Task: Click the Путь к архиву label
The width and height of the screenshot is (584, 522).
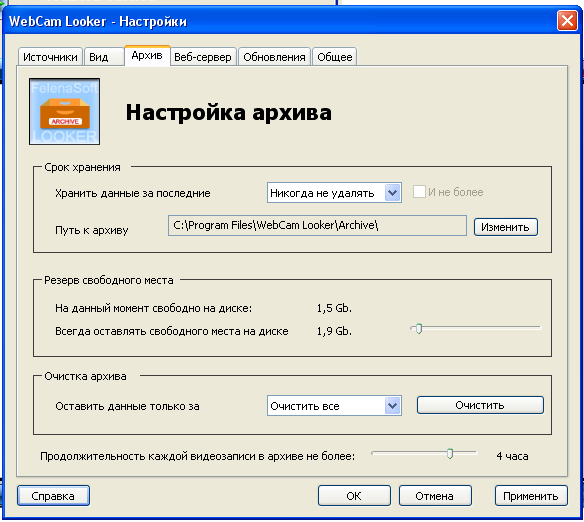Action: (92, 230)
